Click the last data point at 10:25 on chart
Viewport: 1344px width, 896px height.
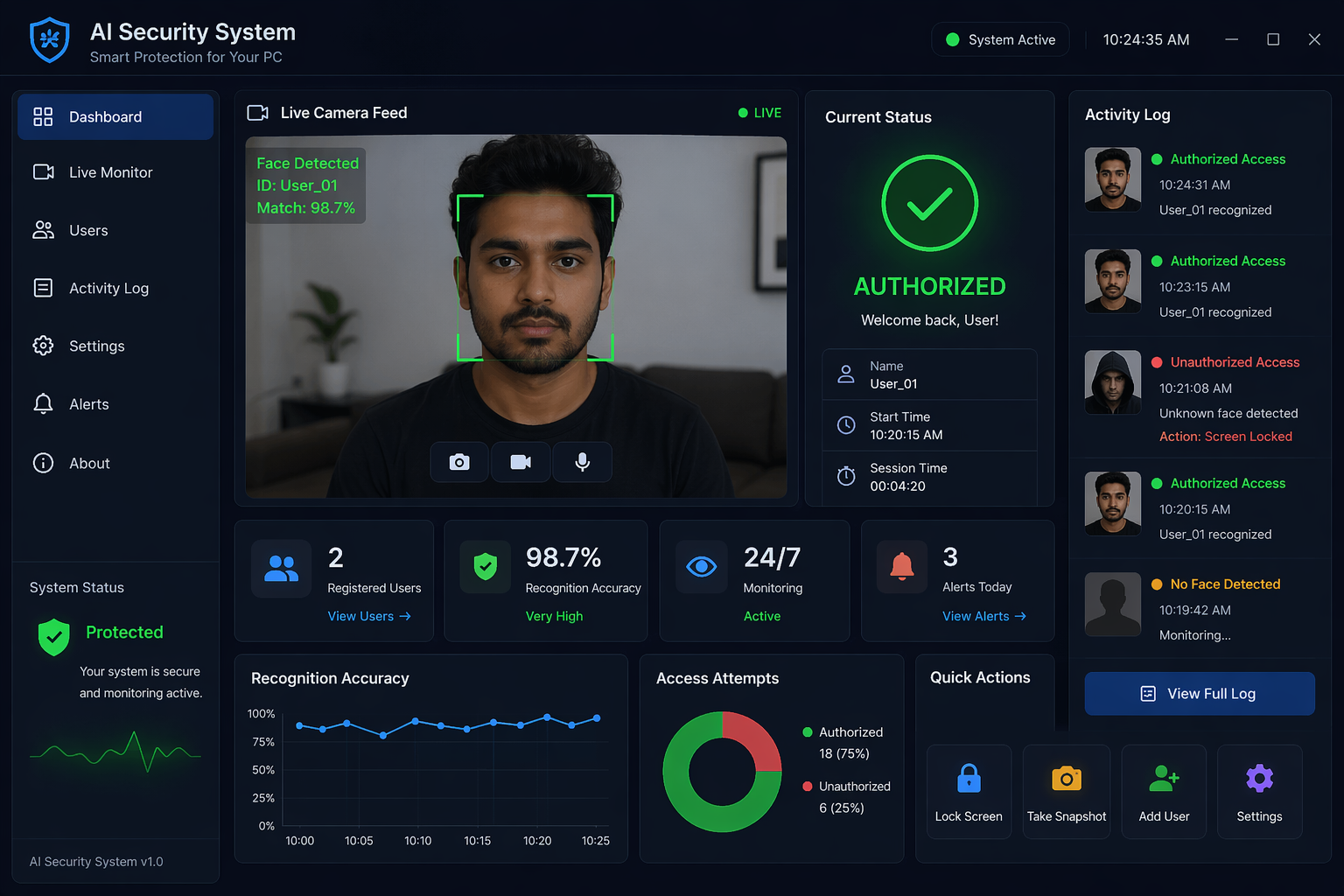pos(598,718)
